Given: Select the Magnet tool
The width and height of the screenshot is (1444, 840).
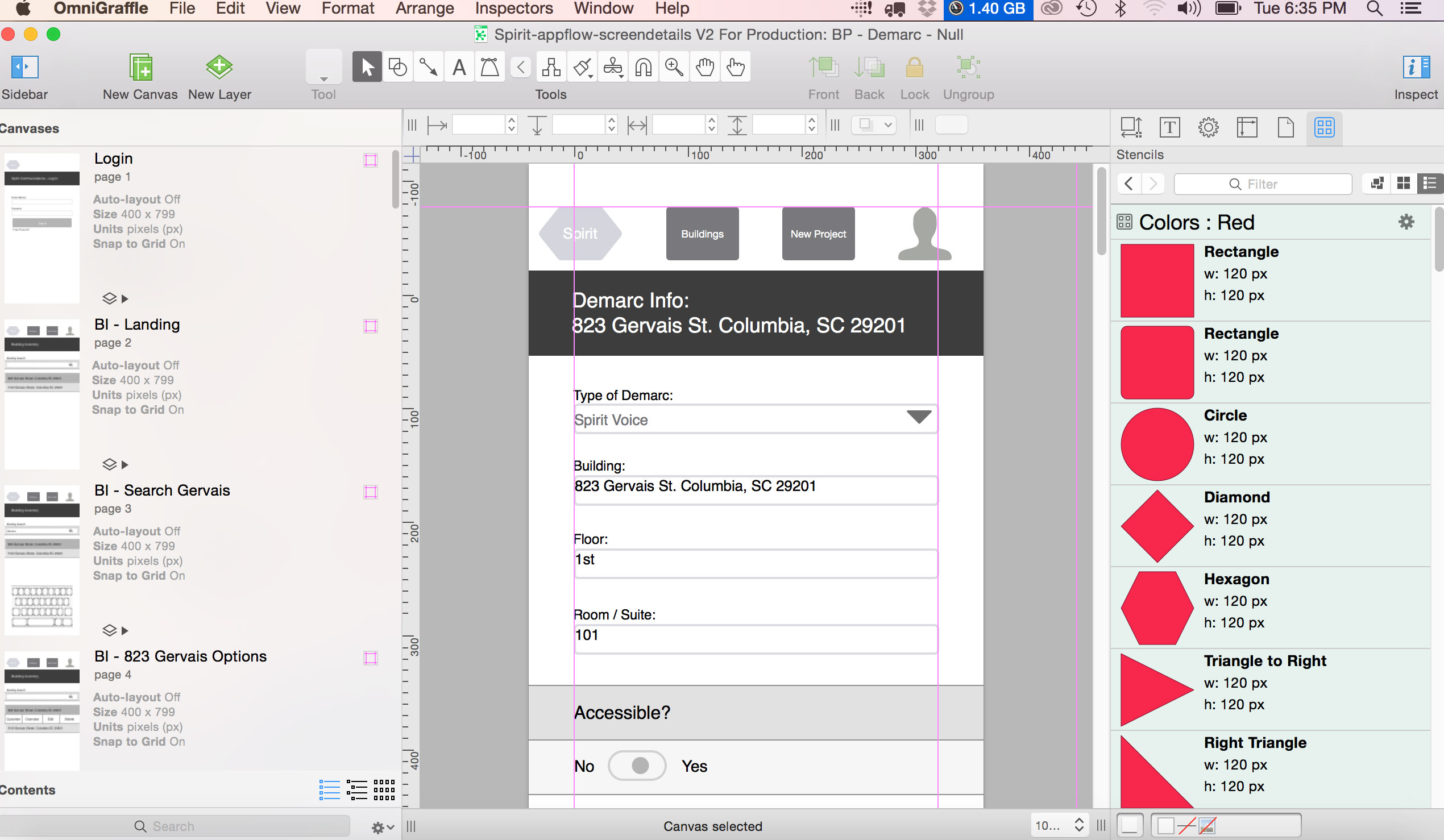Looking at the screenshot, I should tap(644, 67).
